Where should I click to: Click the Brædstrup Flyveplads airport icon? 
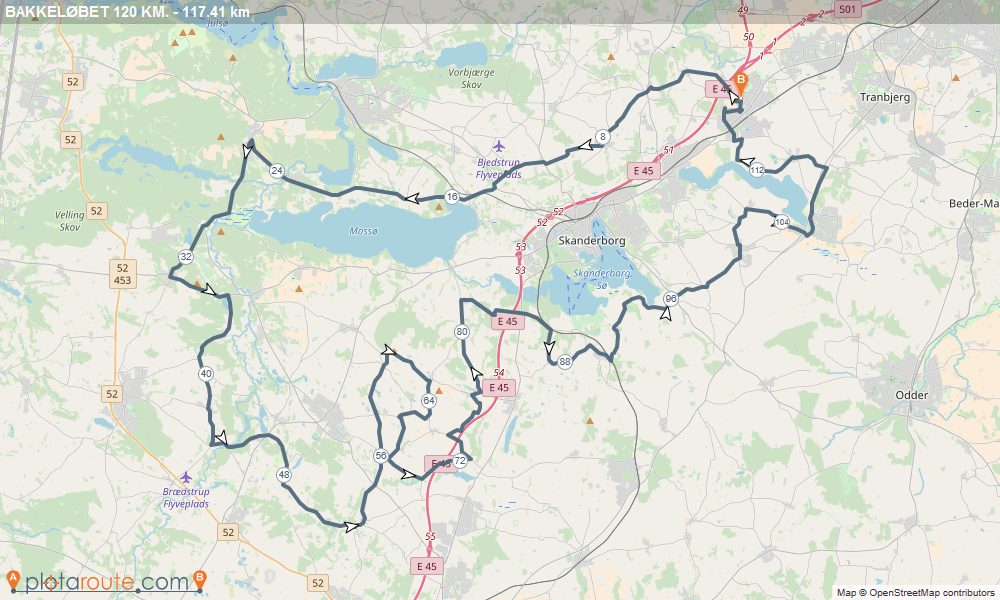pyautogui.click(x=186, y=477)
